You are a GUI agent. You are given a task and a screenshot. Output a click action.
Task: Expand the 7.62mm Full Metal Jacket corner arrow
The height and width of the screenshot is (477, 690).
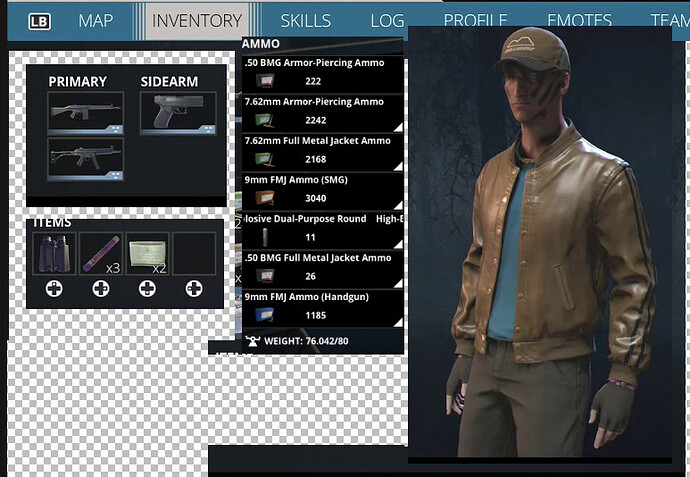coord(398,166)
